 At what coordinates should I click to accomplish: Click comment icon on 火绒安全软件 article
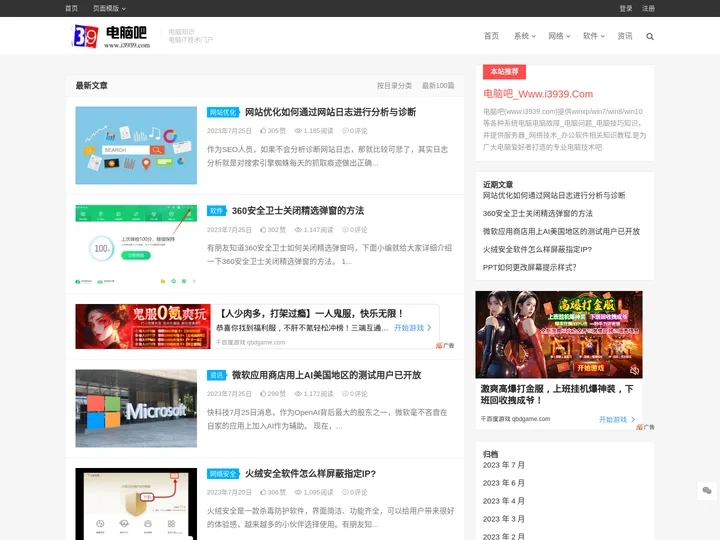point(345,492)
